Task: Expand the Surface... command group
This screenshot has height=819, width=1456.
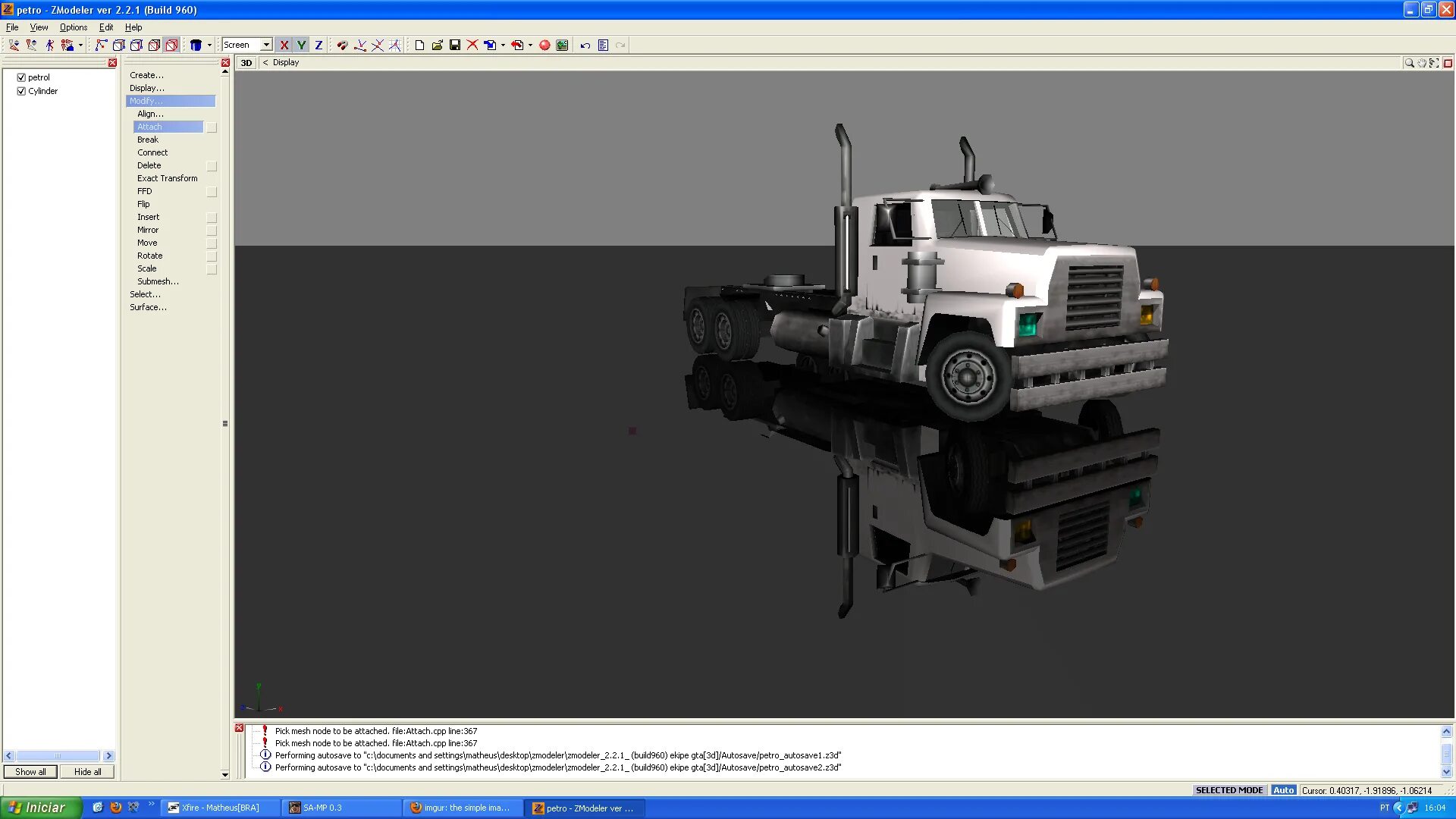Action: point(148,307)
